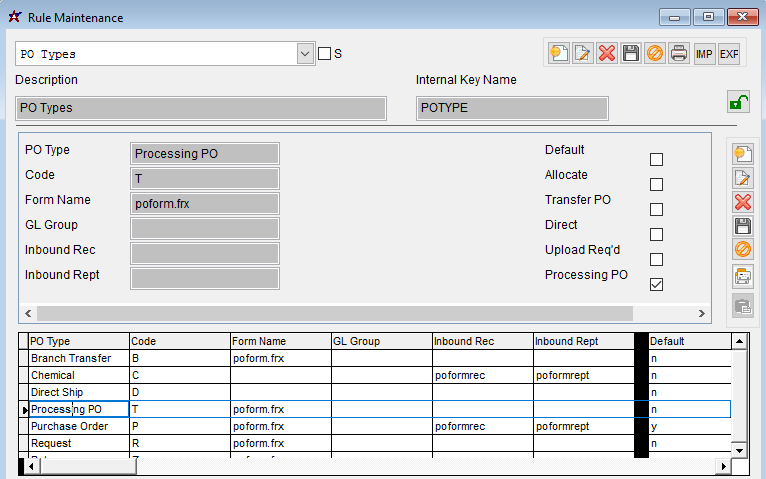Click the green unlock padlock icon
Viewport: 766px width, 479px height.
pyautogui.click(x=737, y=102)
